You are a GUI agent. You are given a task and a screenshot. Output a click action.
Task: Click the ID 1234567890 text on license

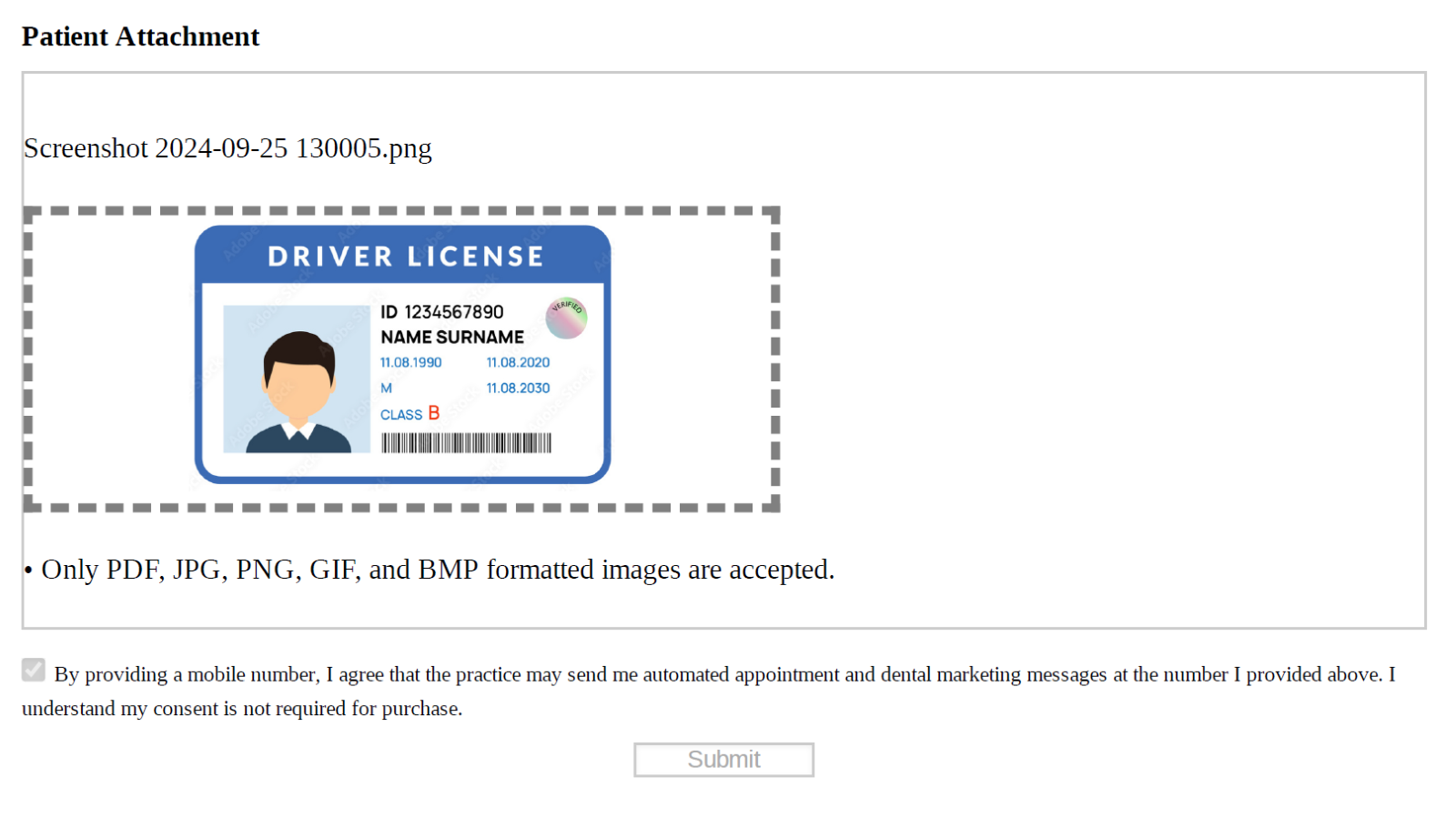441,312
